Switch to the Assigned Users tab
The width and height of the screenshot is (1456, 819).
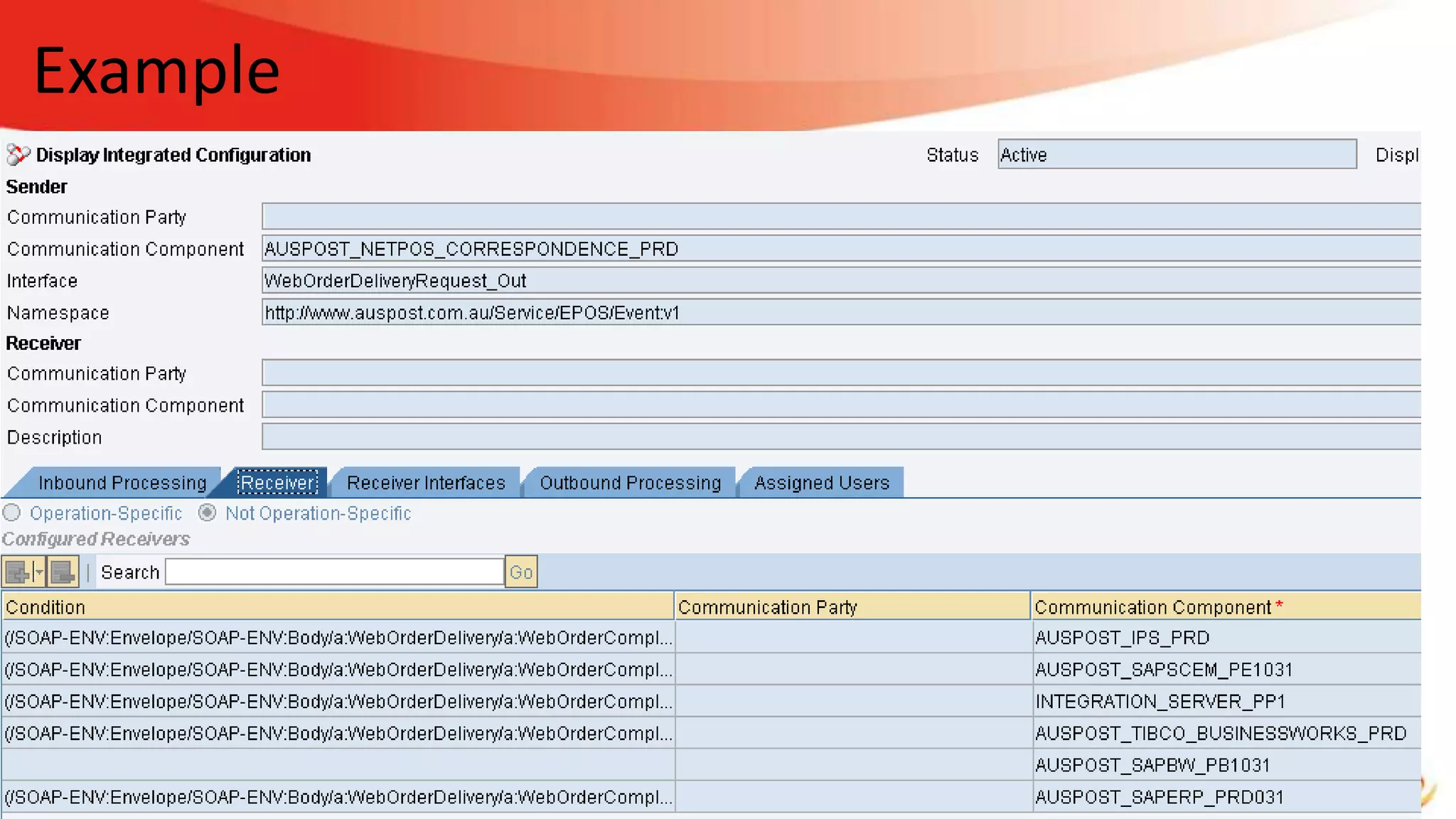pos(822,483)
